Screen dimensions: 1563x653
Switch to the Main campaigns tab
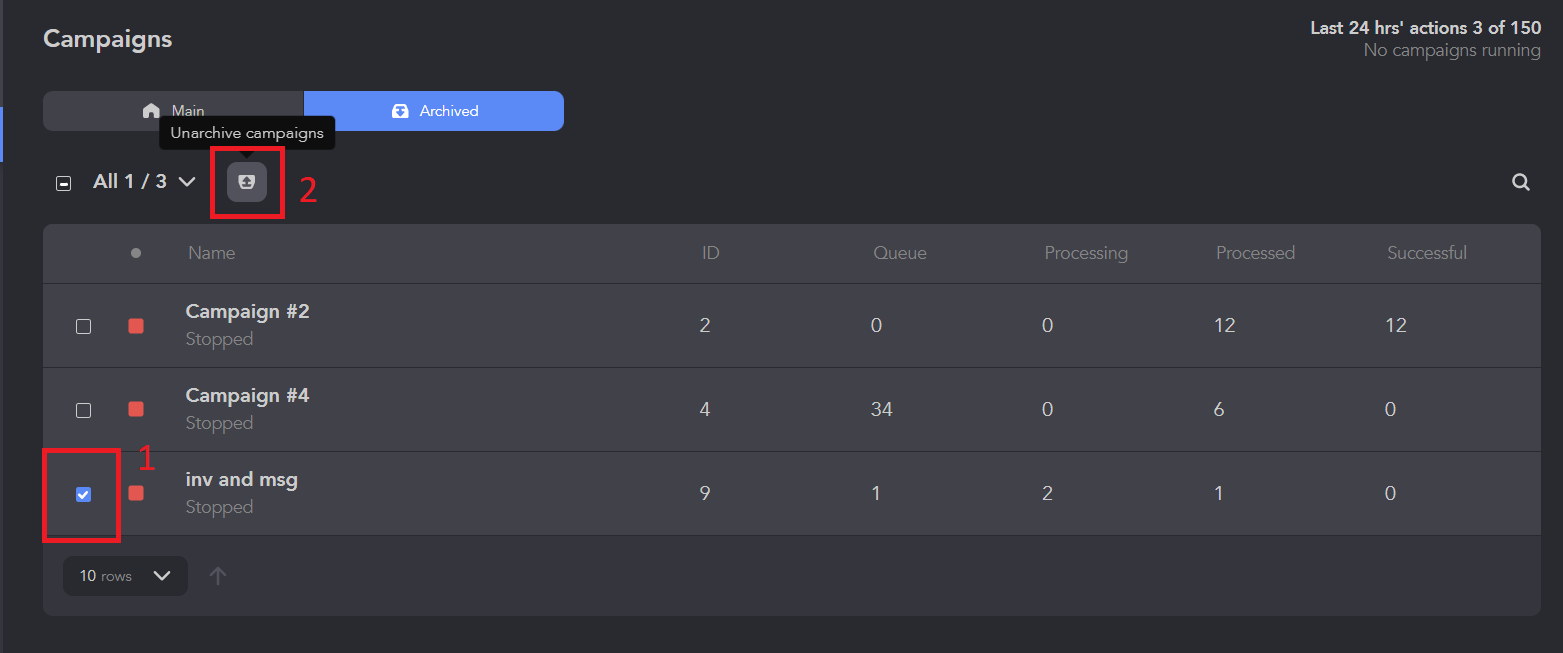[x=173, y=111]
